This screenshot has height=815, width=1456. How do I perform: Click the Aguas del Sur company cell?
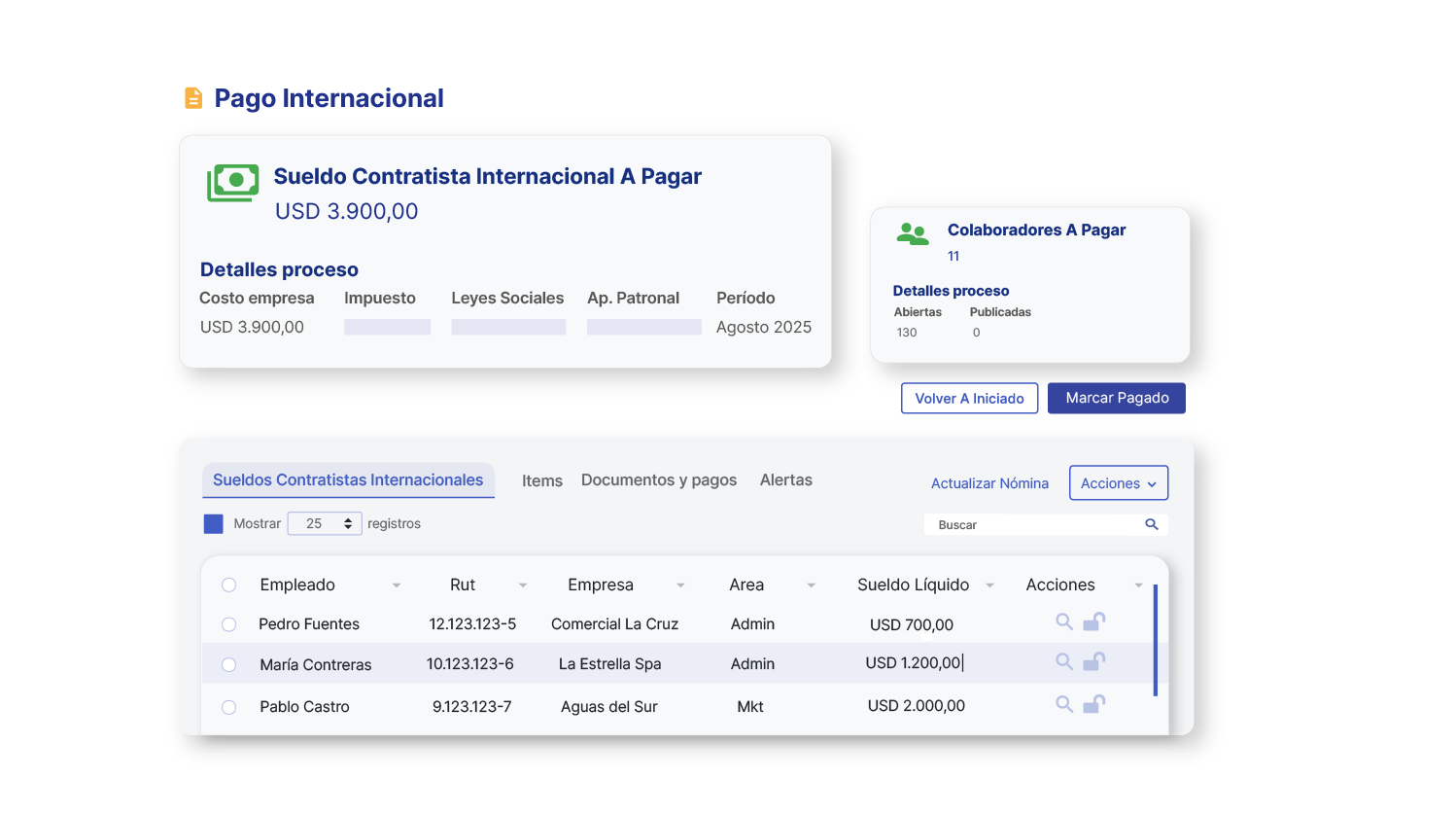click(x=609, y=707)
